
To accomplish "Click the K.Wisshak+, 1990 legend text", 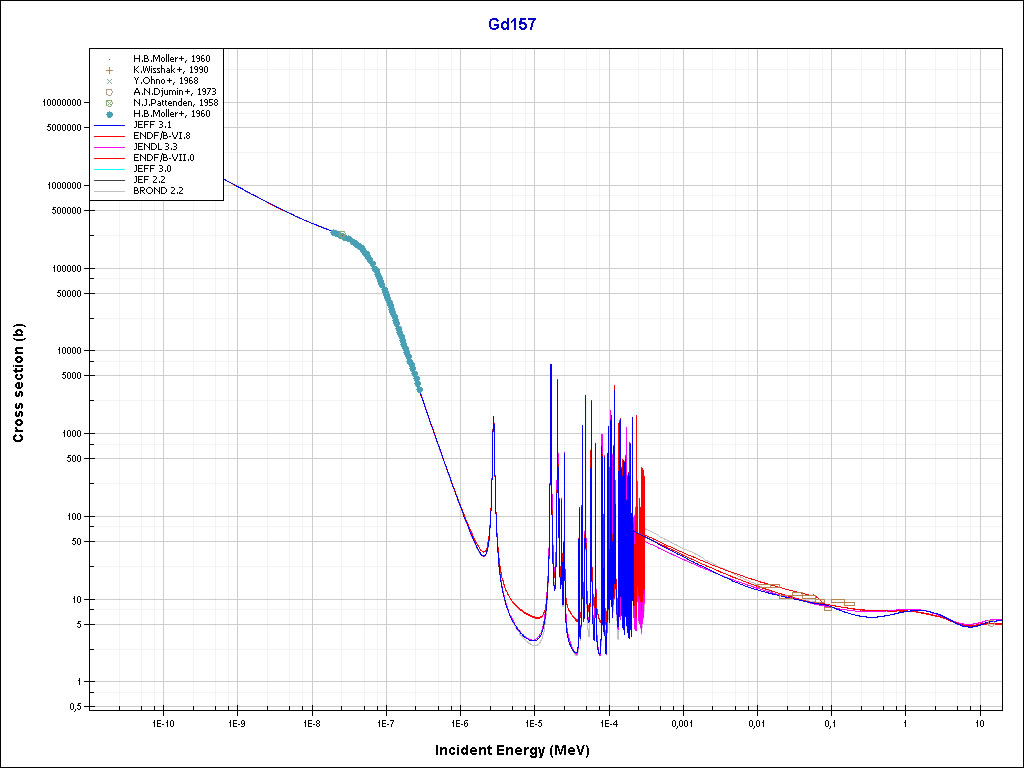I will [170, 70].
